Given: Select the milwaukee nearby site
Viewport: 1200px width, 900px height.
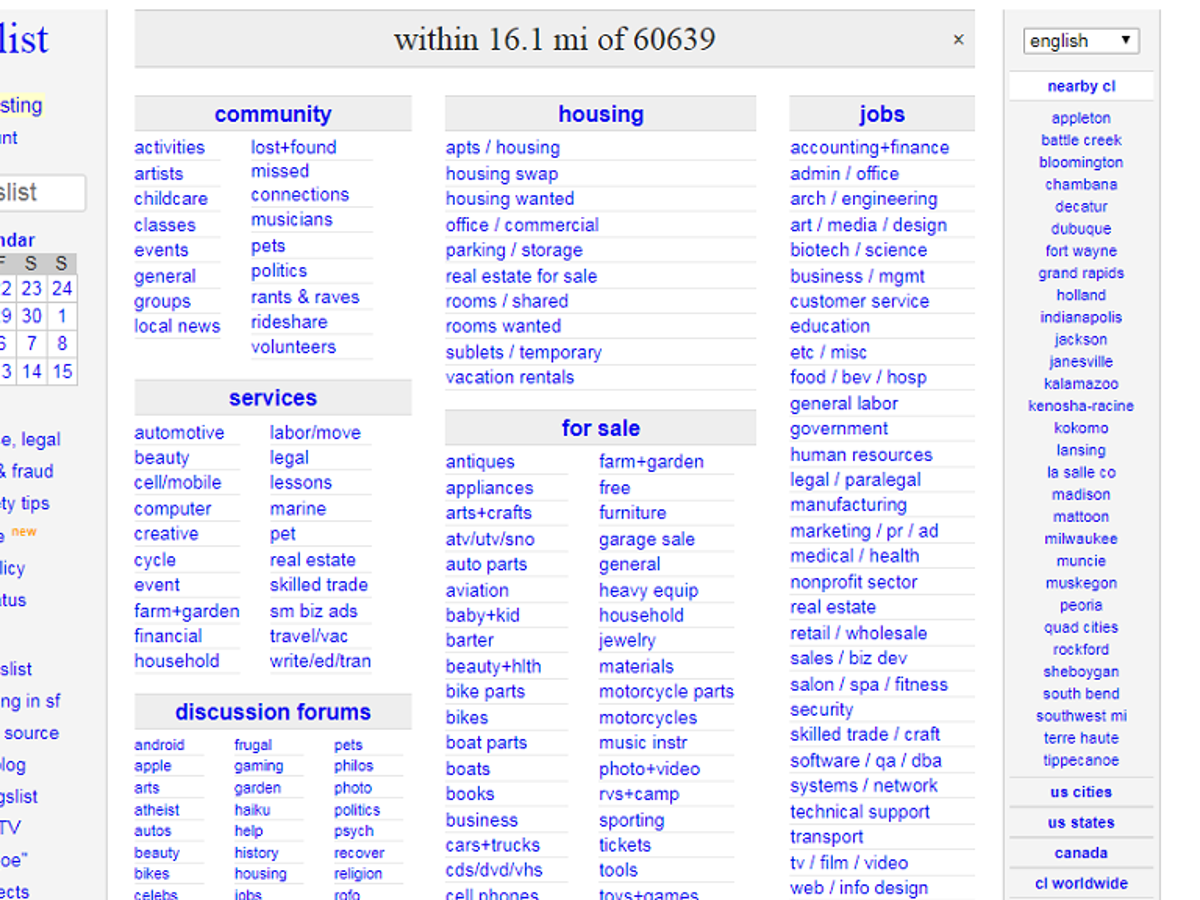Looking at the screenshot, I should (x=1080, y=539).
